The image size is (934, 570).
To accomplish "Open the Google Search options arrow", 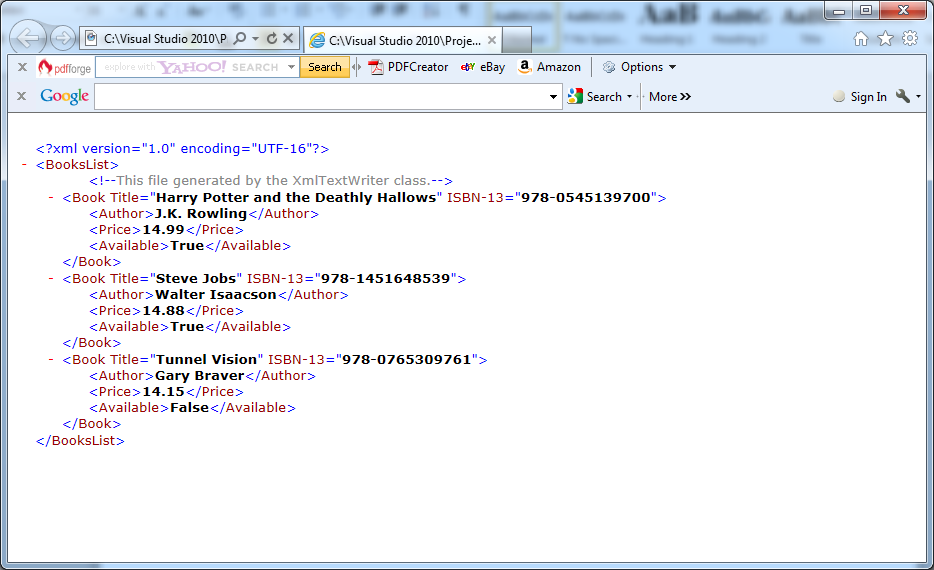I will pyautogui.click(x=630, y=96).
